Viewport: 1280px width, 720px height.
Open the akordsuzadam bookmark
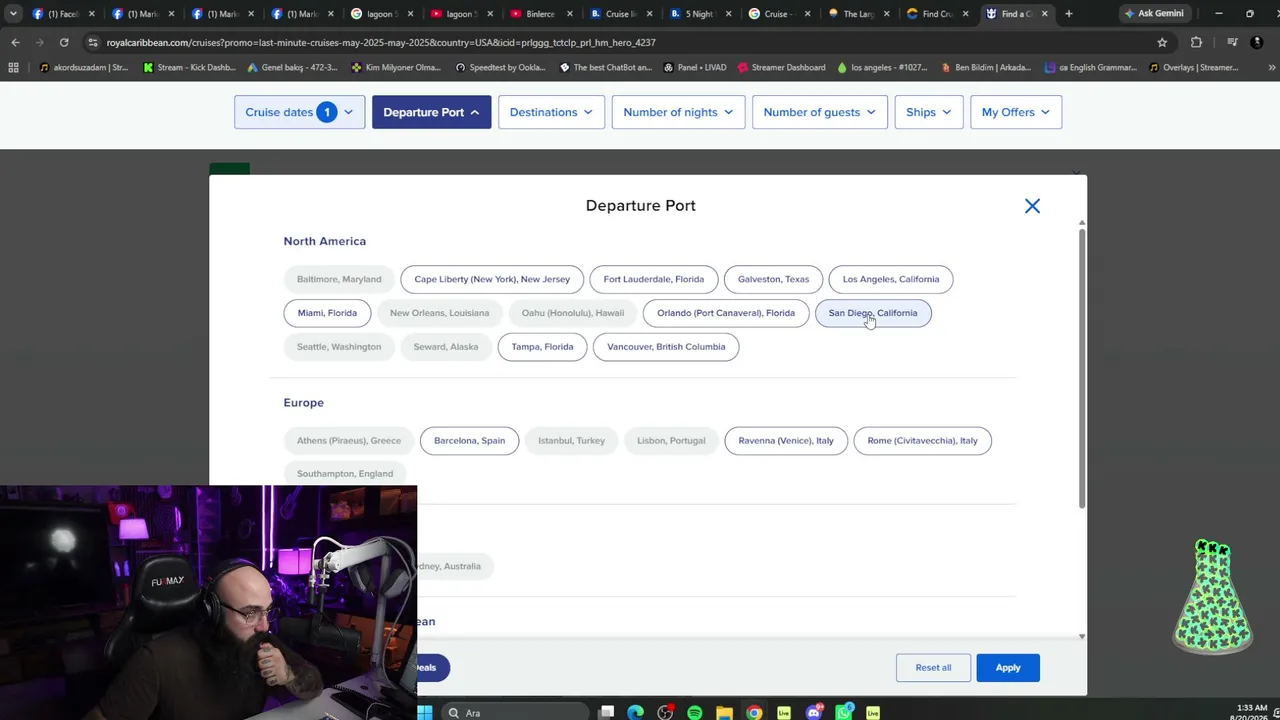click(84, 68)
